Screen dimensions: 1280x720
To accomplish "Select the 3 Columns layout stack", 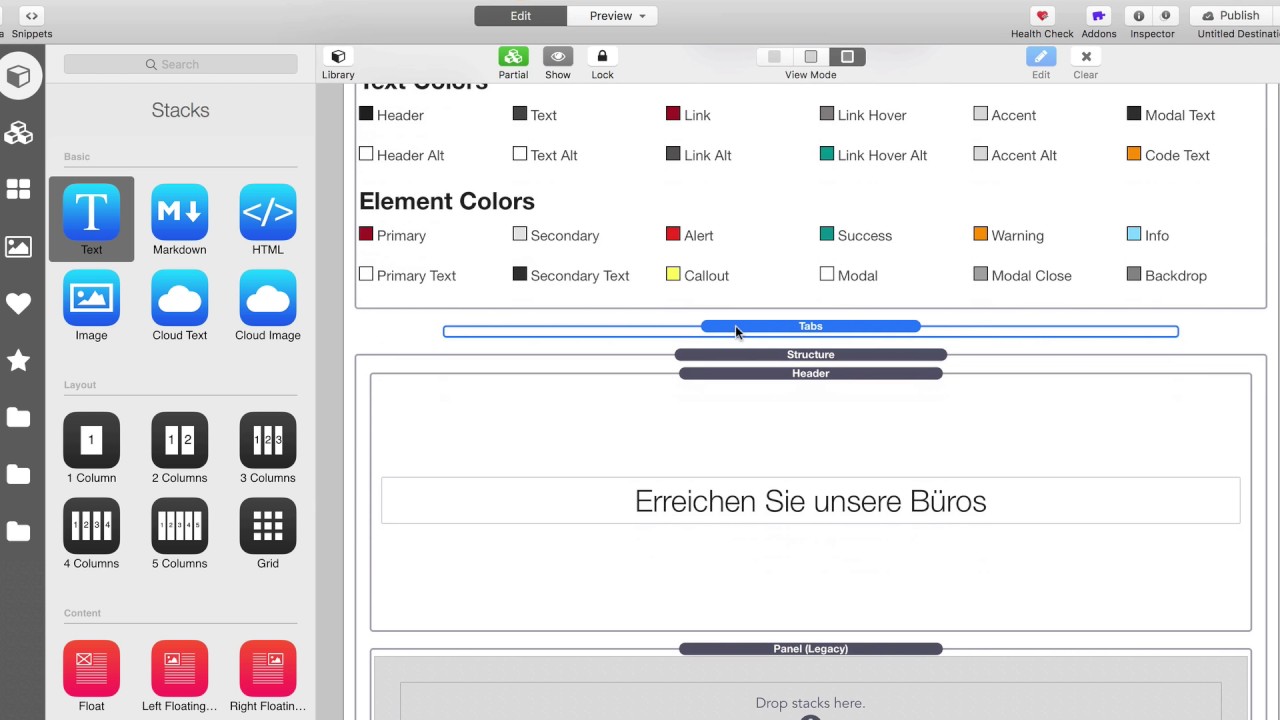I will (x=268, y=448).
